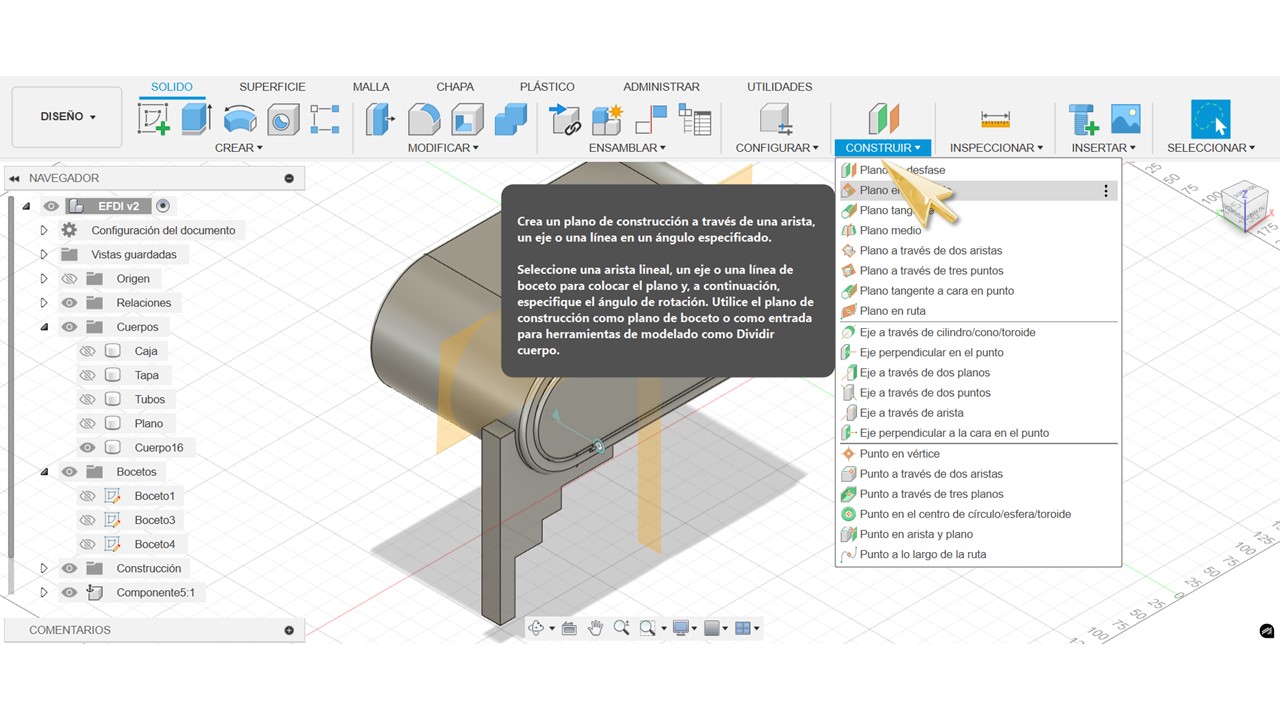Expand the Origen folder
This screenshot has width=1280, height=720.
pos(44,279)
